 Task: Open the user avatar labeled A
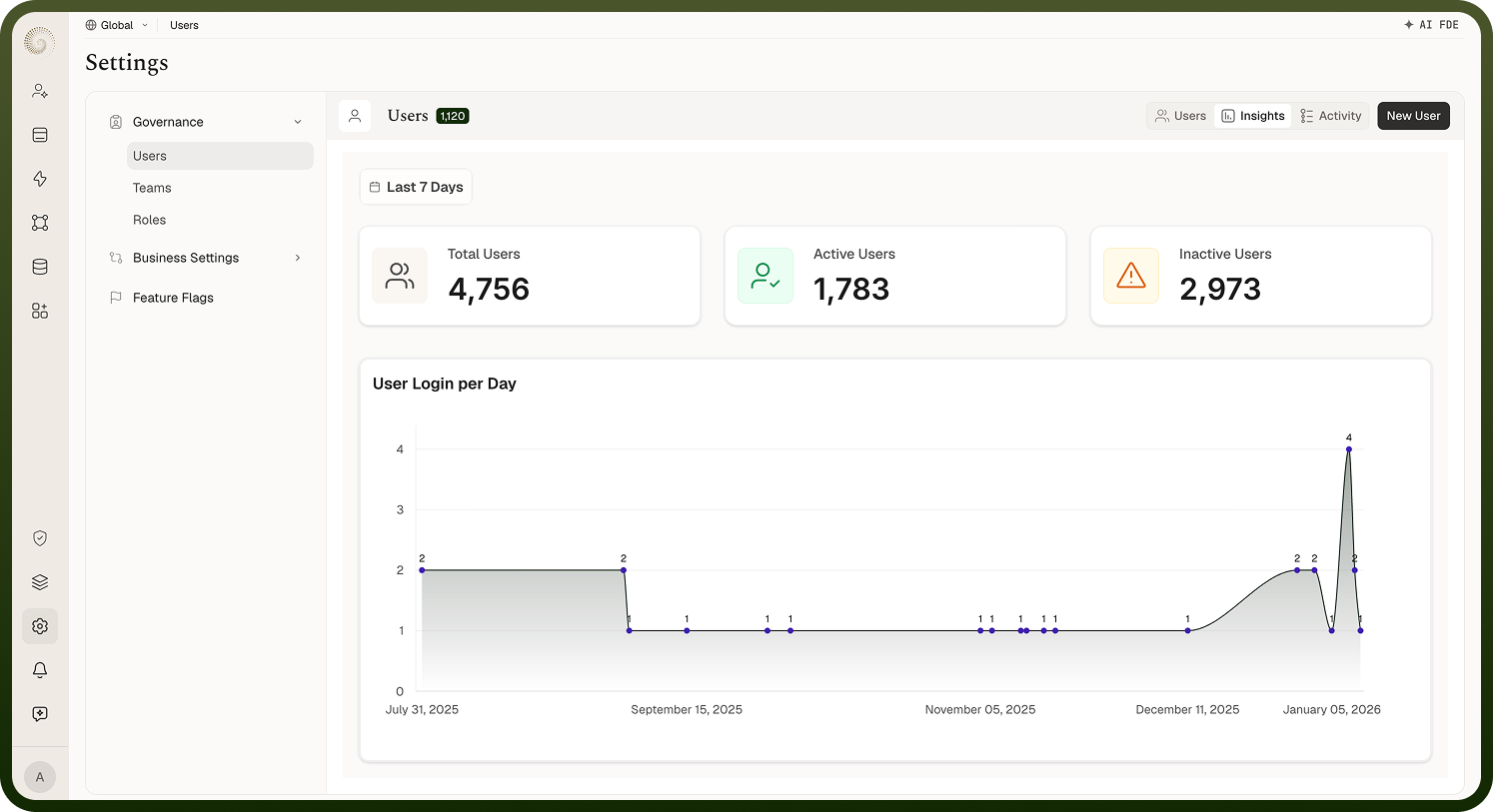pos(40,777)
